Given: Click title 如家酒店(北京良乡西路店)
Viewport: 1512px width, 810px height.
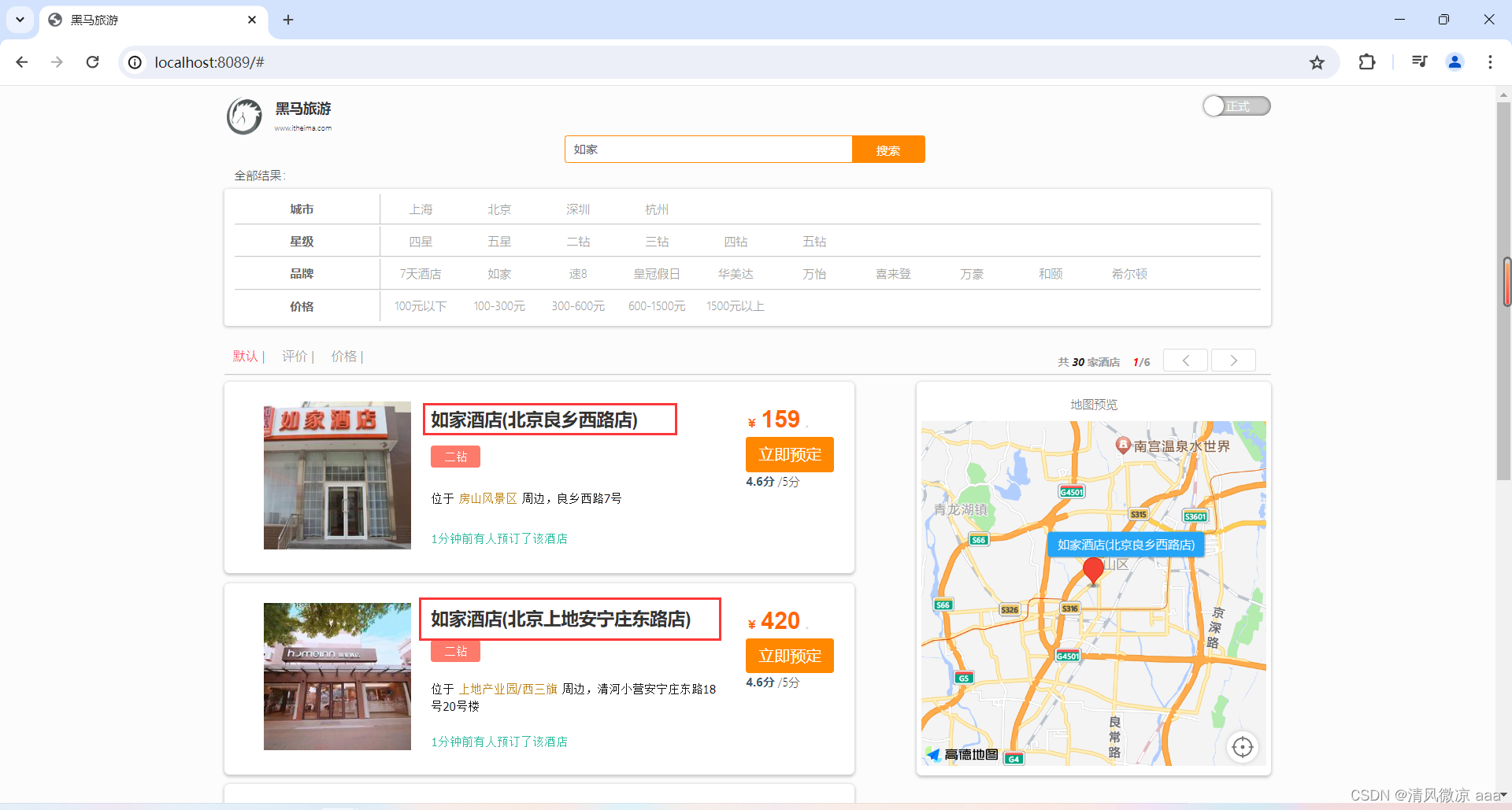Looking at the screenshot, I should (534, 420).
